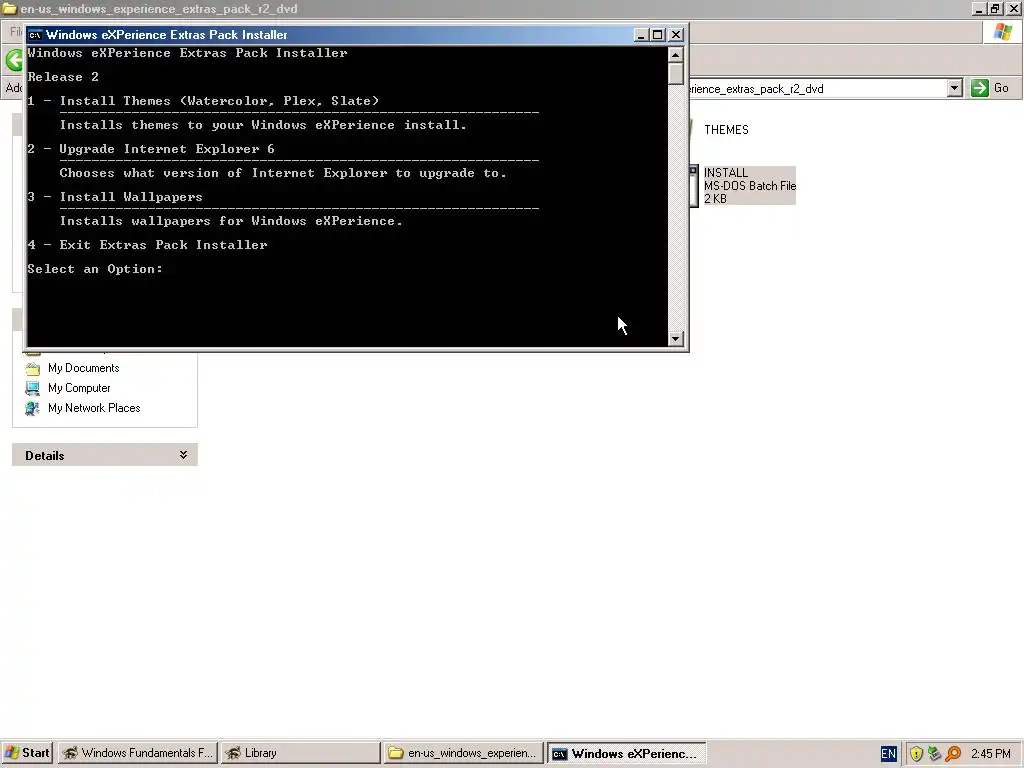Image resolution: width=1024 pixels, height=768 pixels.
Task: Click the yellow security shield tray icon
Action: point(916,754)
